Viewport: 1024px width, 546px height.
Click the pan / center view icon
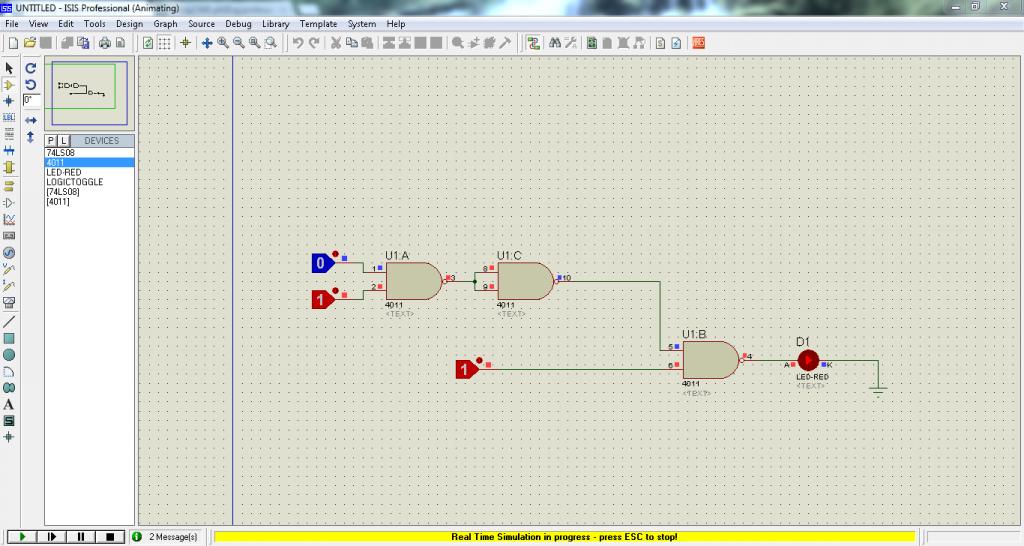(207, 43)
